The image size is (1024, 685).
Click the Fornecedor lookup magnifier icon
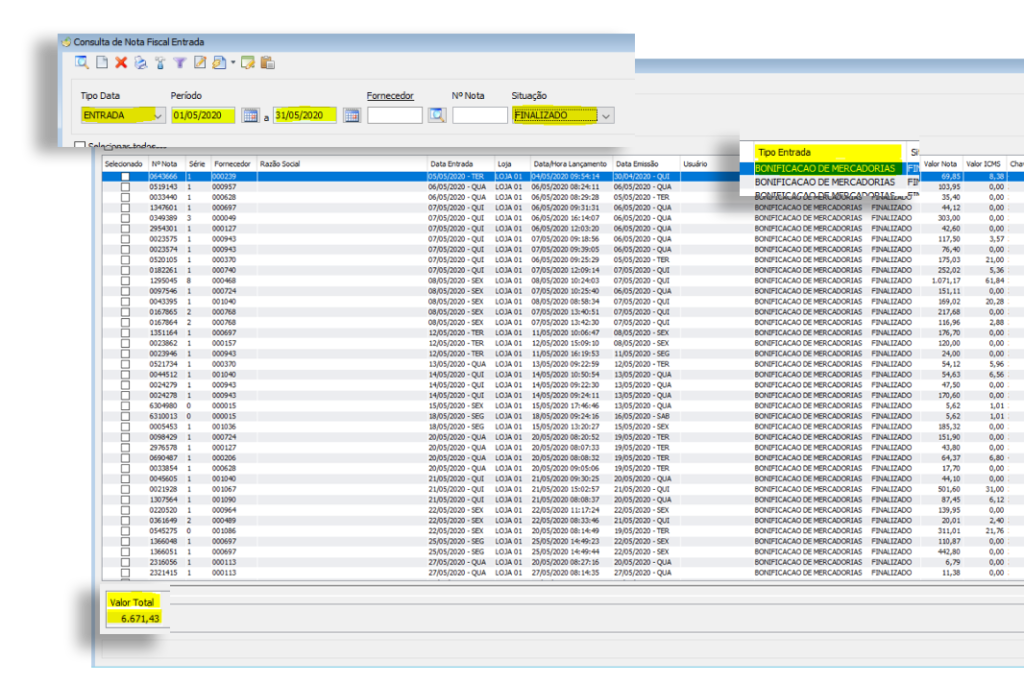[437, 116]
